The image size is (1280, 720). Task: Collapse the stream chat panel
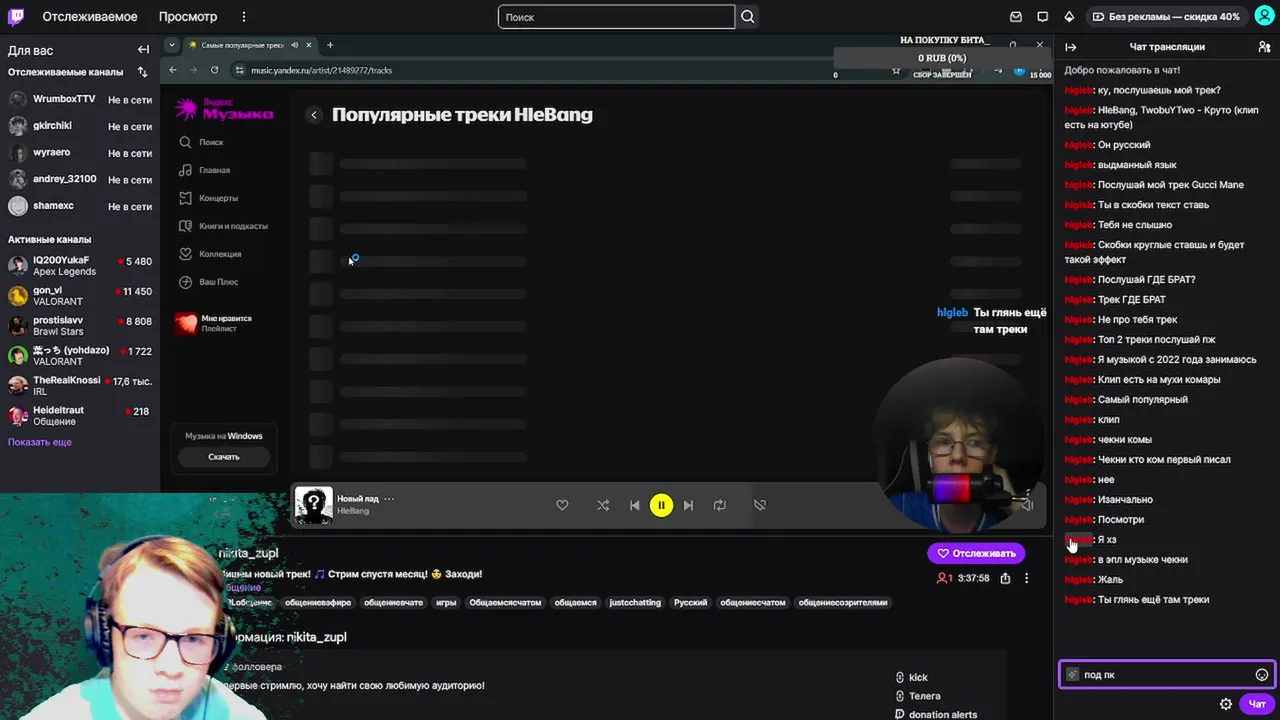click(x=1070, y=47)
